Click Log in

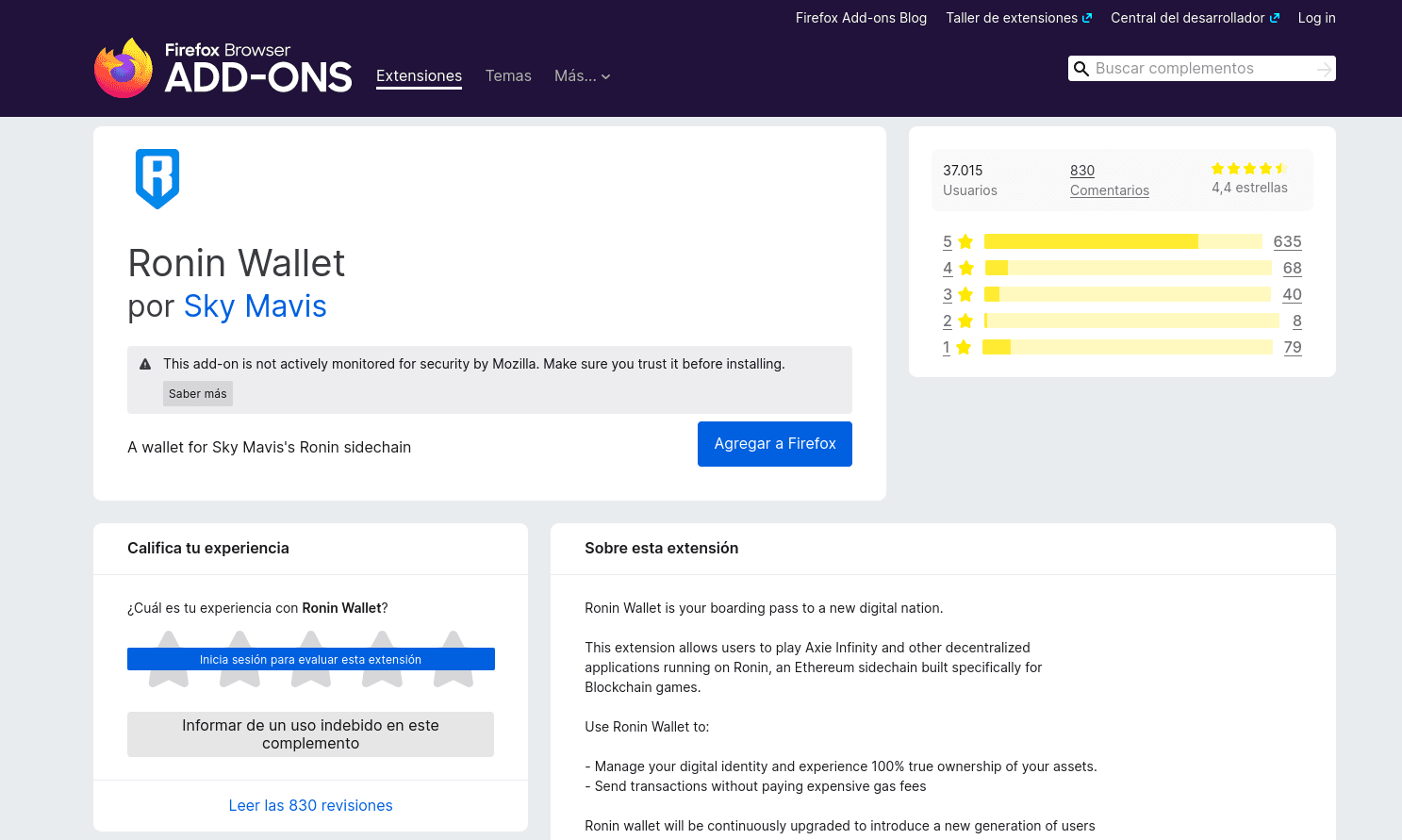1316,18
